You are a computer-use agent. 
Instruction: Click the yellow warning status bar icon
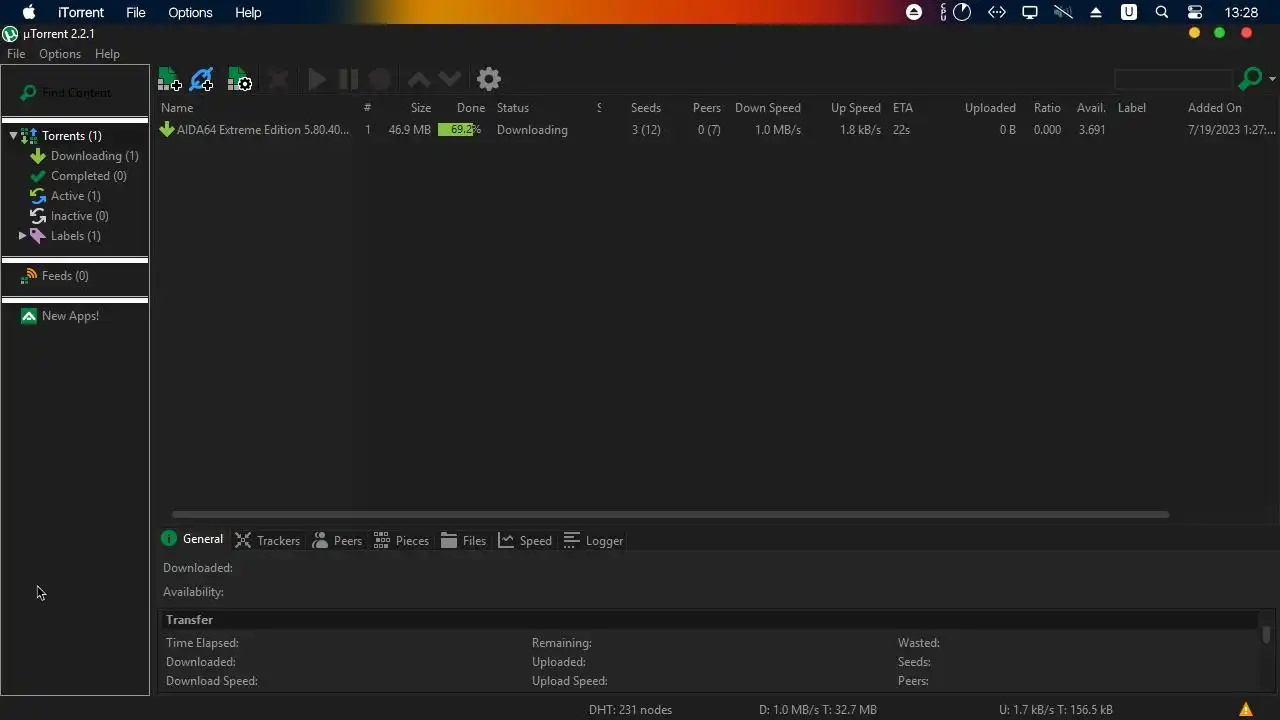point(1246,709)
